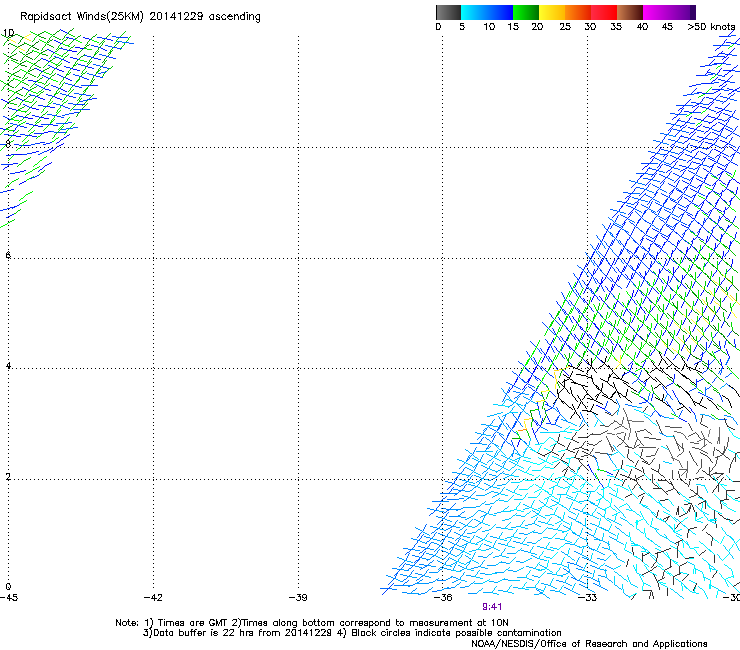The image size is (740, 650).
Task: Click the latitude label '2' on the axis
Action: pos(8,477)
